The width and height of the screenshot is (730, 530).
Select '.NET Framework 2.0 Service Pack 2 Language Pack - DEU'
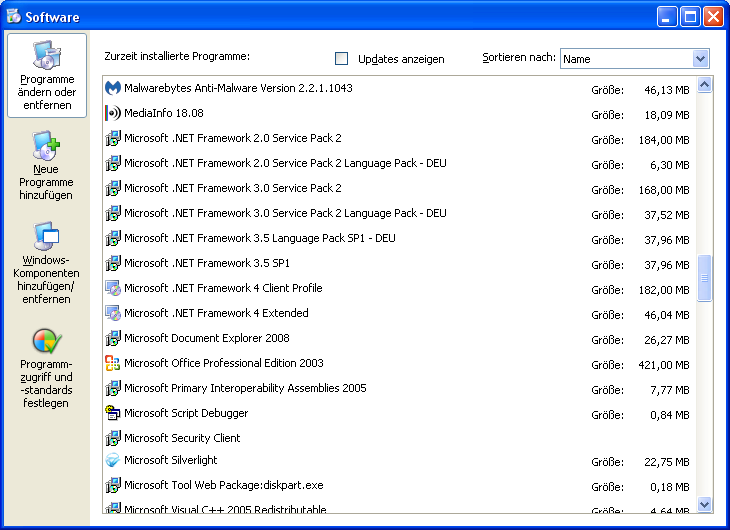point(399,163)
